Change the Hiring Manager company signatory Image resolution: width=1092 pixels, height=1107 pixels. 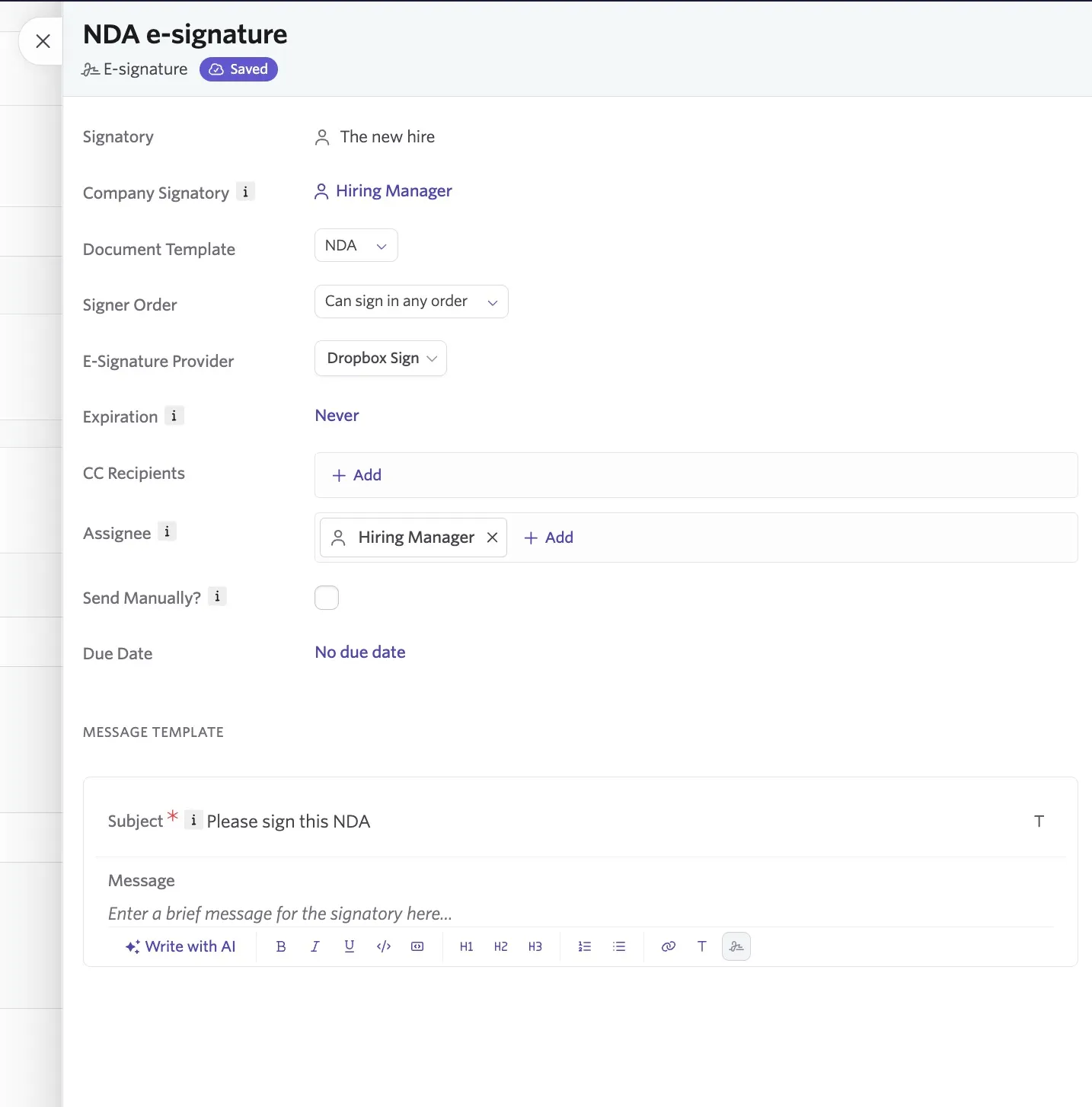383,191
